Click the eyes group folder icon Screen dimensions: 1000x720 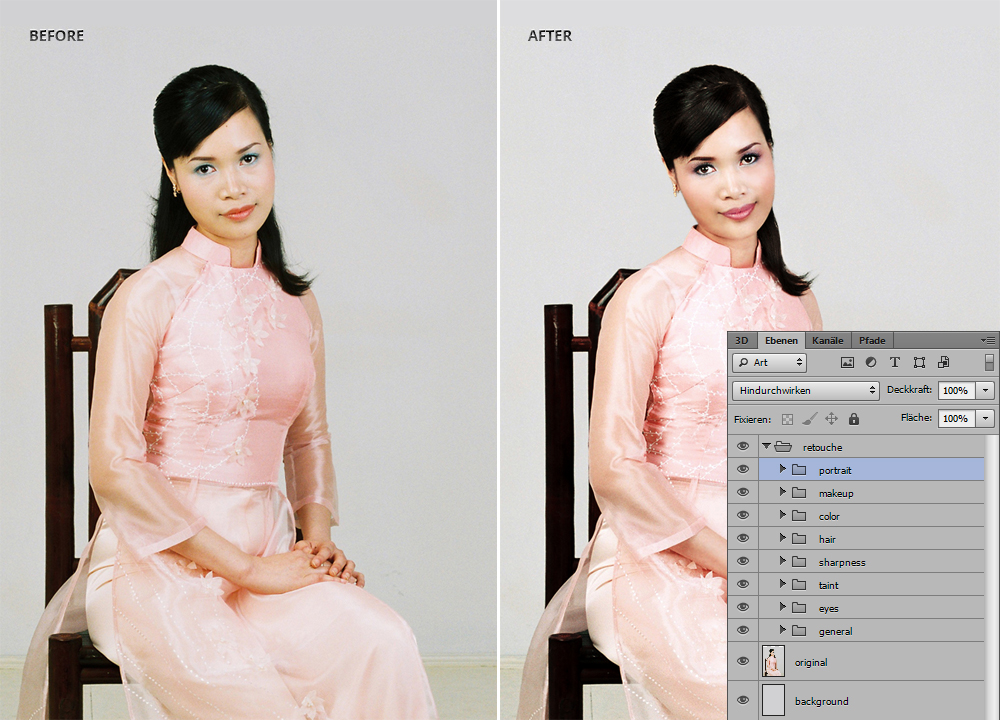coord(799,607)
